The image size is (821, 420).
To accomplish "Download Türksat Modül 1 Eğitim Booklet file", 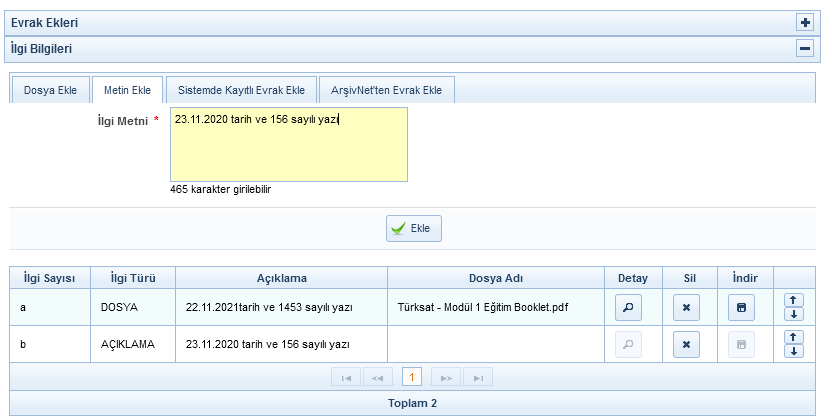I will (741, 307).
